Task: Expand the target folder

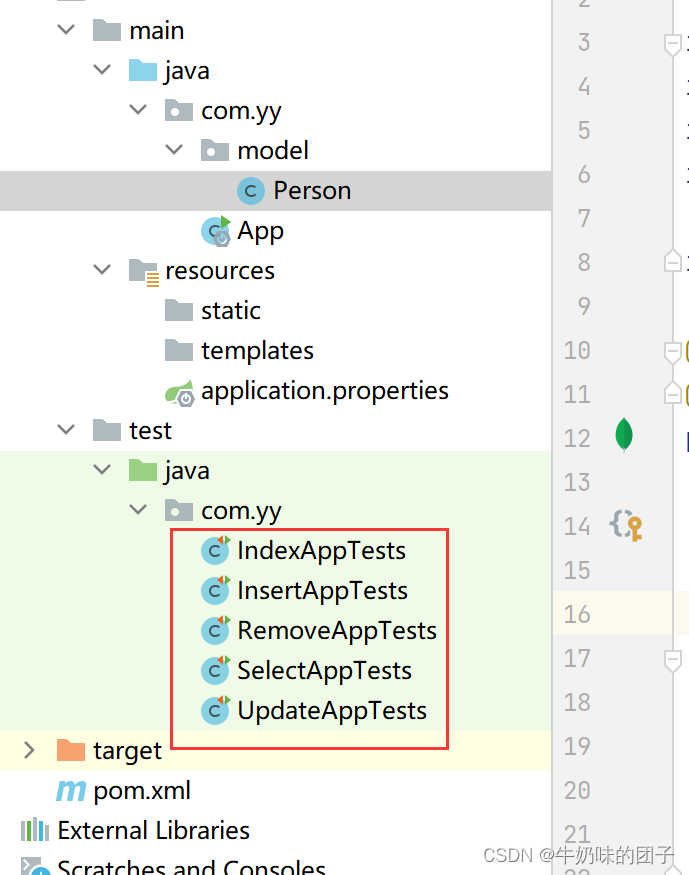Action: click(30, 750)
